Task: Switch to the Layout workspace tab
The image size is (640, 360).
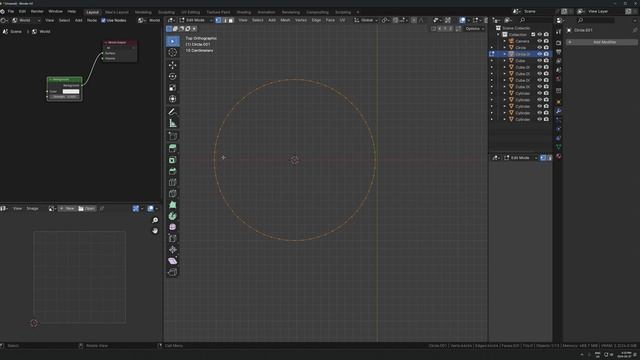Action: (92, 12)
